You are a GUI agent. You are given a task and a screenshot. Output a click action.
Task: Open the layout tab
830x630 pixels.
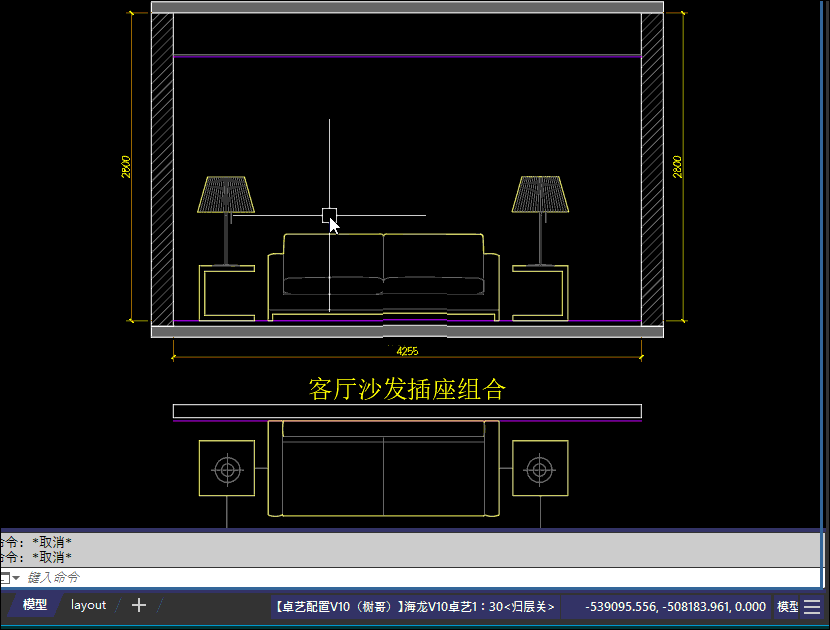point(88,605)
